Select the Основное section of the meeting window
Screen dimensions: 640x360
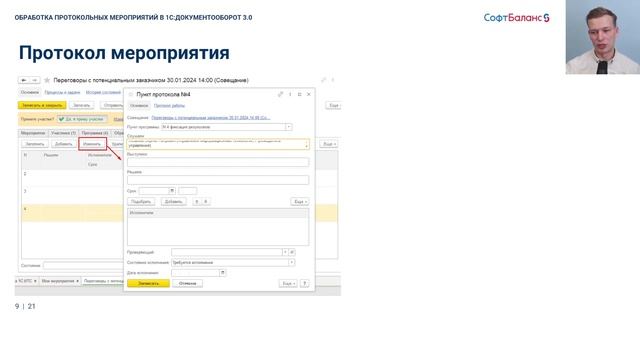[x=30, y=93]
